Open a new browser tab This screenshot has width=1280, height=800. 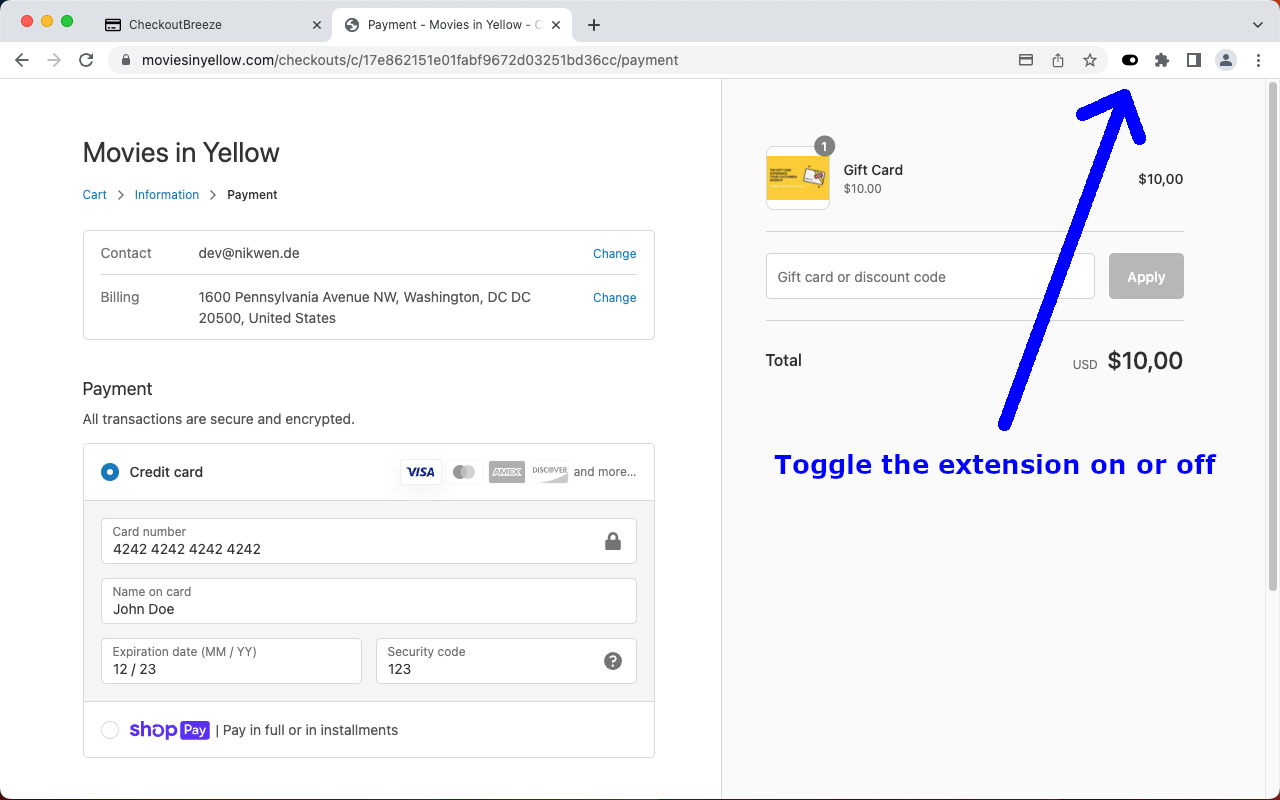click(x=594, y=25)
